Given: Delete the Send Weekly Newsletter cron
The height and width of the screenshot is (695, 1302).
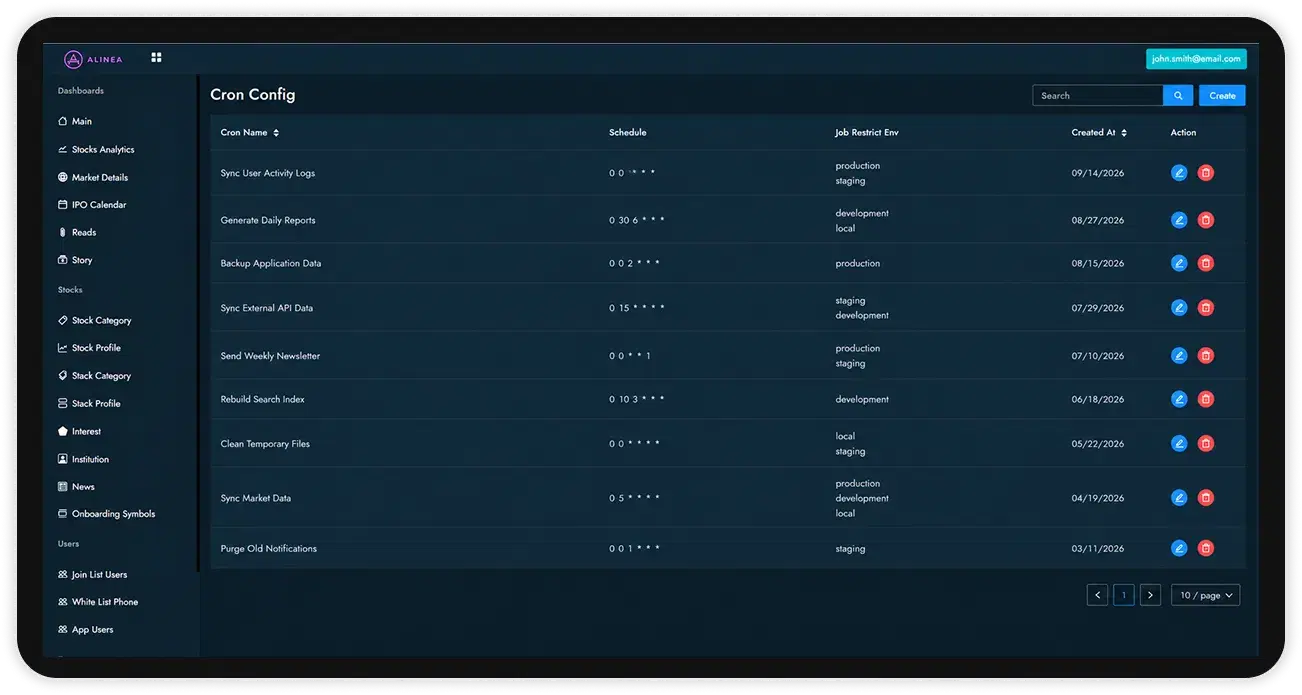Looking at the screenshot, I should [x=1206, y=355].
